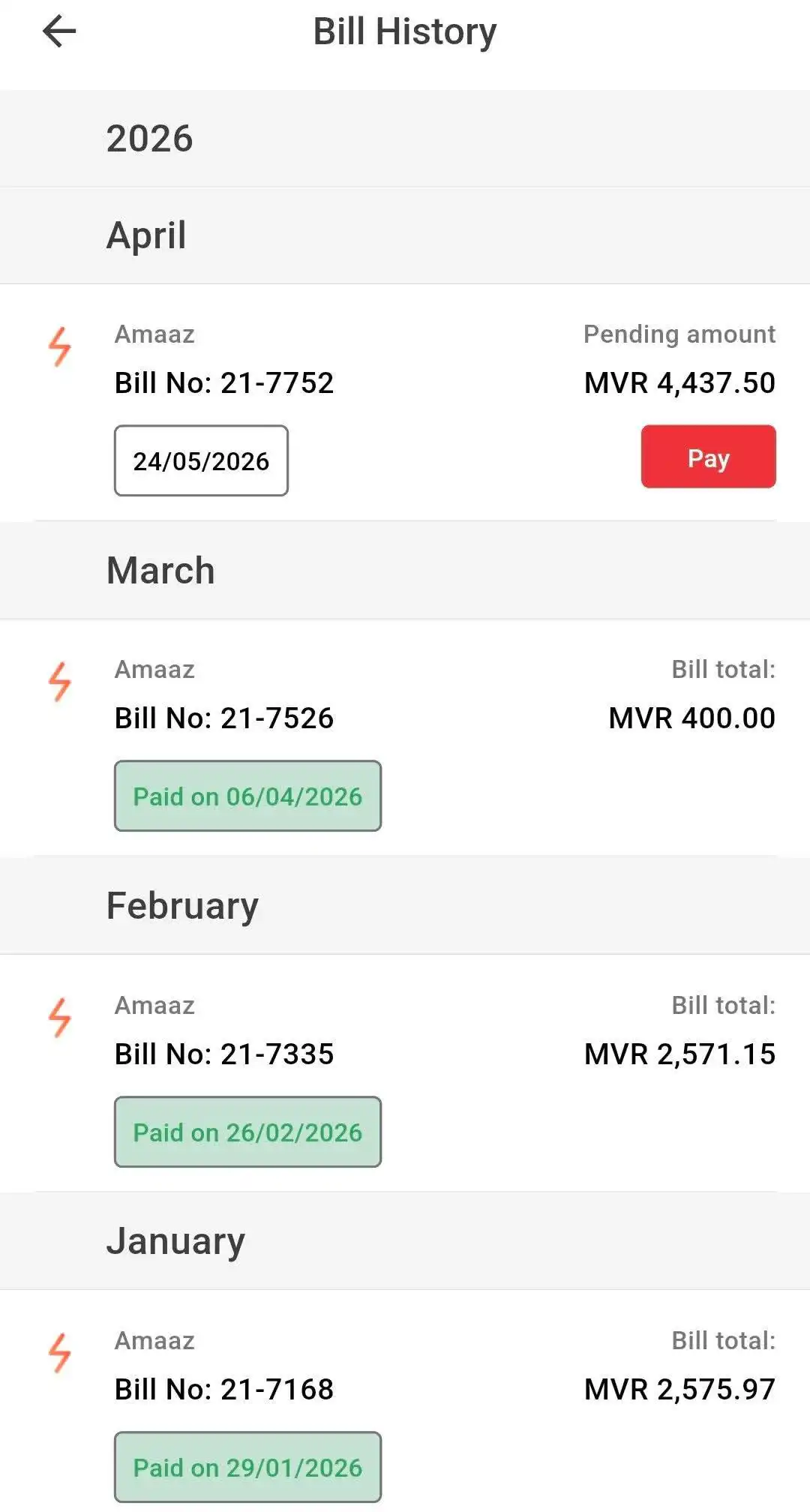Select the April month header

[x=147, y=235]
